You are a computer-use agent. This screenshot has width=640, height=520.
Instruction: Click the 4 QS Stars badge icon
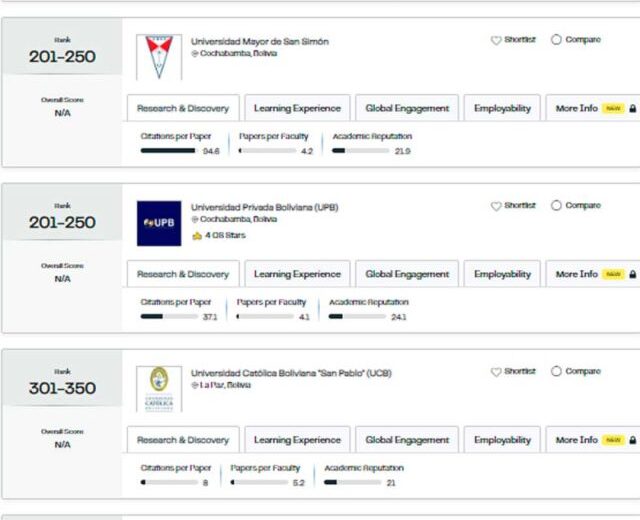click(x=197, y=236)
